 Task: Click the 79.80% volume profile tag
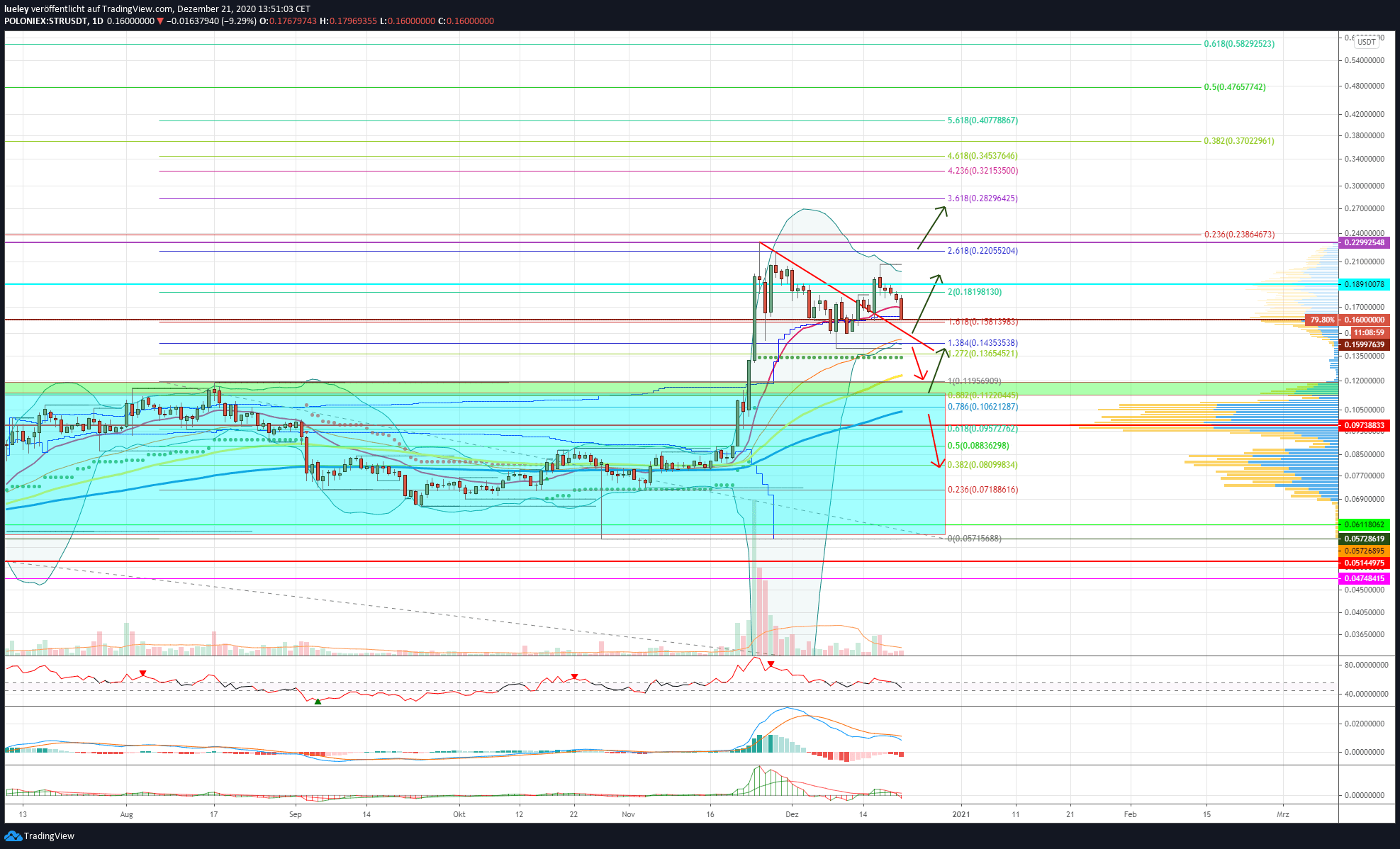1322,320
